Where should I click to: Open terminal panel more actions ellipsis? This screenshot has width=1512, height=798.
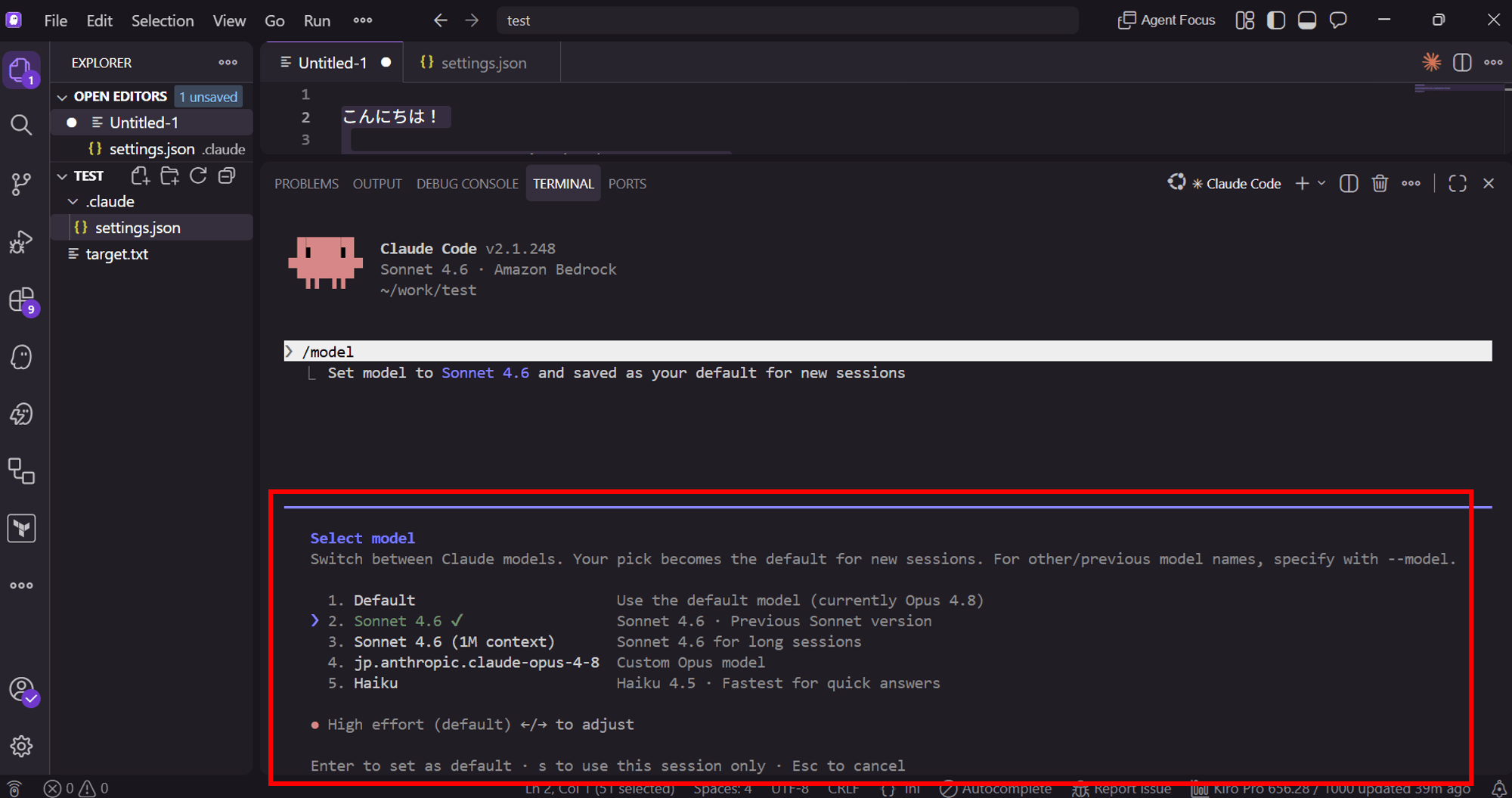click(x=1411, y=183)
